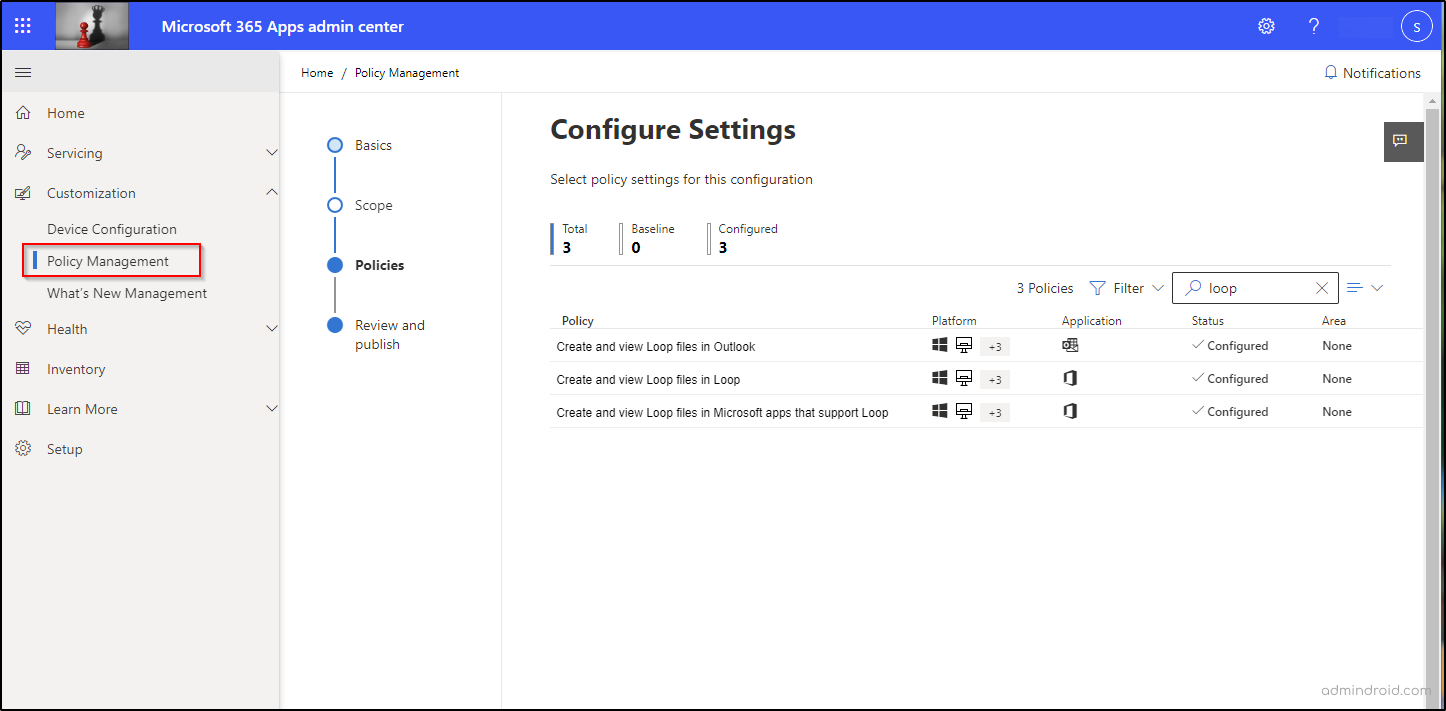Image resolution: width=1446 pixels, height=711 pixels.
Task: Select the Basics step circle in the wizard
Action: coord(335,144)
